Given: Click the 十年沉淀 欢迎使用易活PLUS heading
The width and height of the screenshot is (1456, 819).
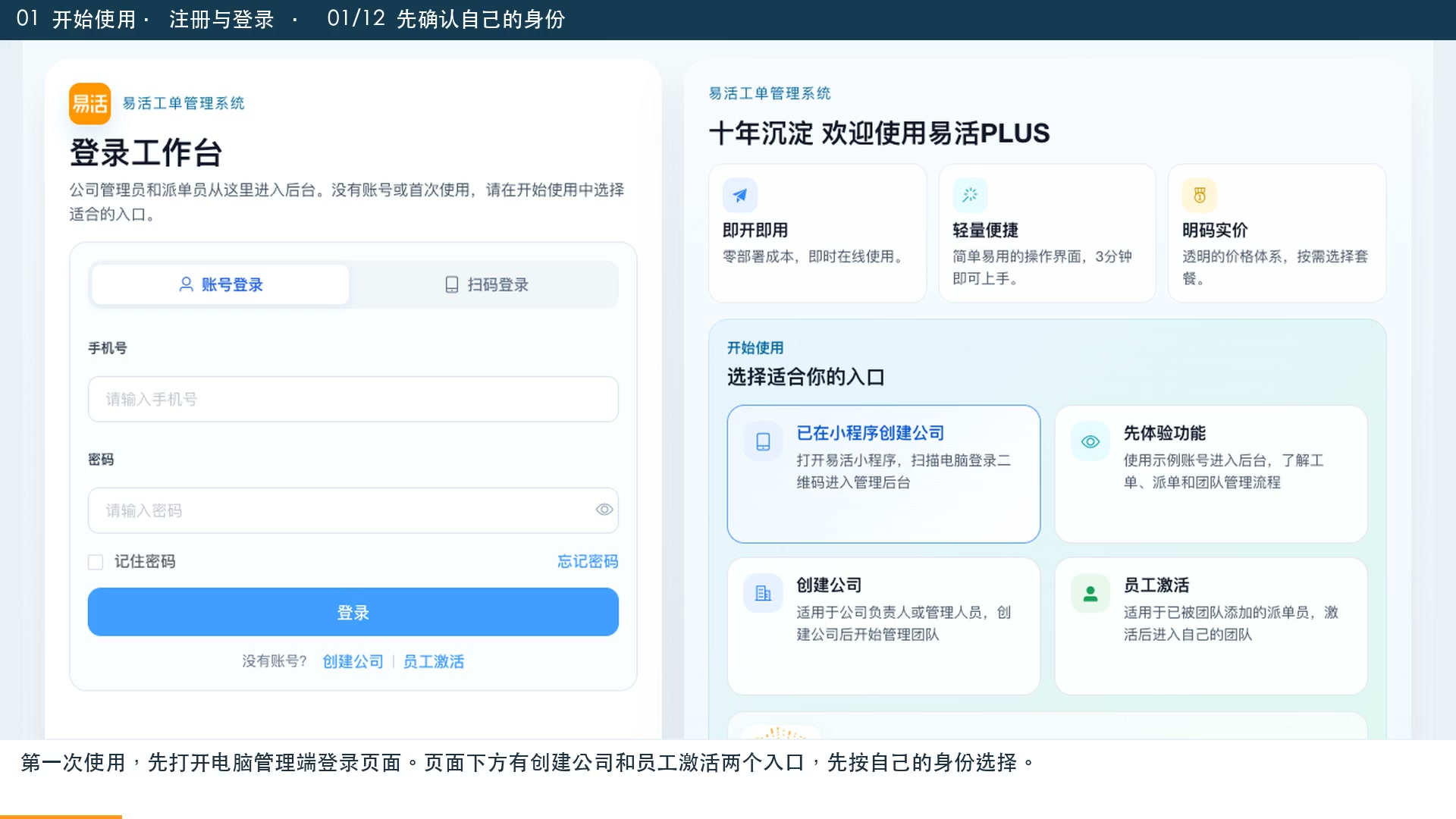Looking at the screenshot, I should 880,133.
